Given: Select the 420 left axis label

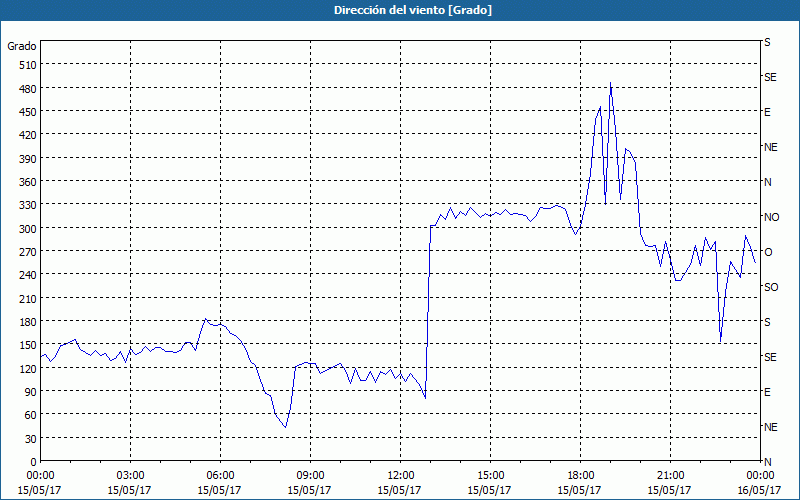Looking at the screenshot, I should click(x=28, y=135).
